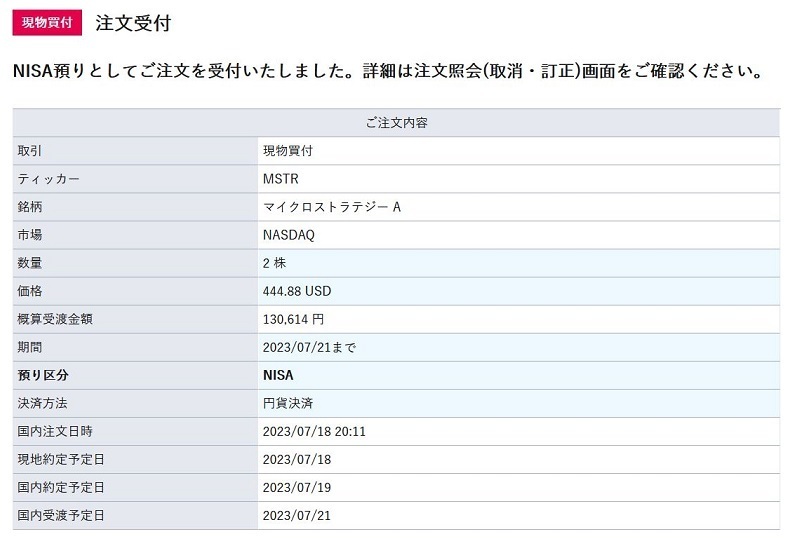Viewport: 790px width, 541px height.
Task: Click the stock name マイクロストラテジー A
Action: pos(331,207)
